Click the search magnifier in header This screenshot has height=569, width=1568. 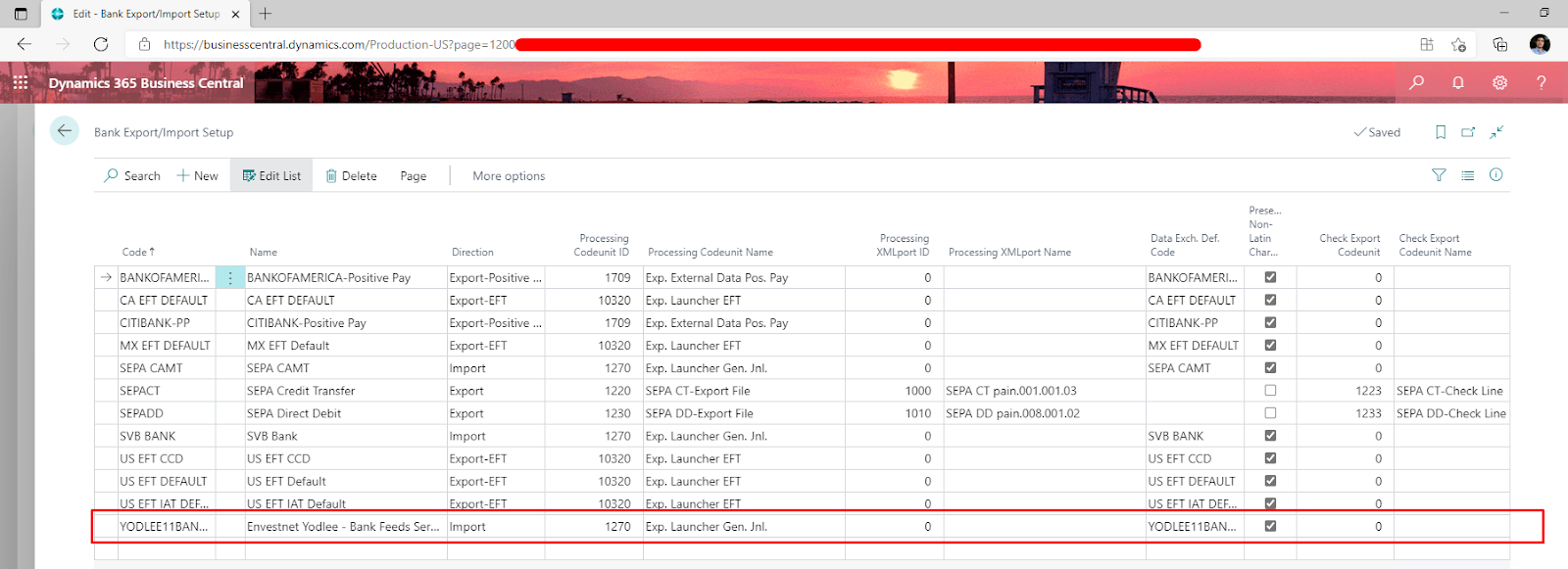(x=1416, y=83)
